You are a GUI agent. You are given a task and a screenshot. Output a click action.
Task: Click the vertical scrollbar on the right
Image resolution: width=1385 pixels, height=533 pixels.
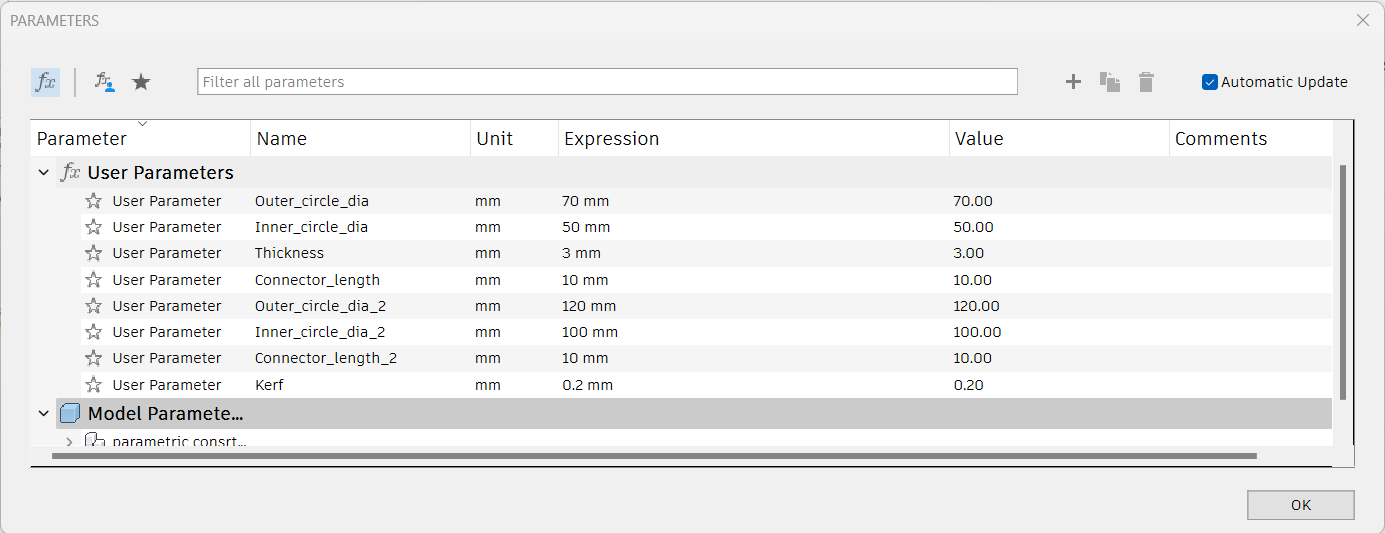pos(1343,282)
